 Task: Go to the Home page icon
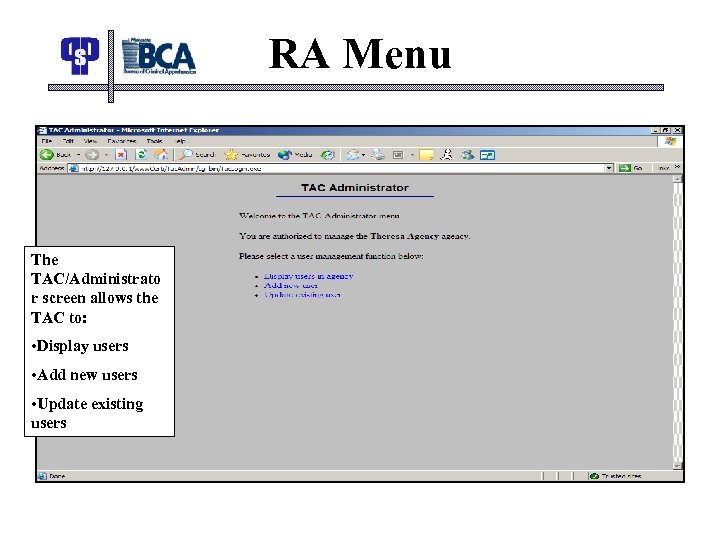click(161, 155)
